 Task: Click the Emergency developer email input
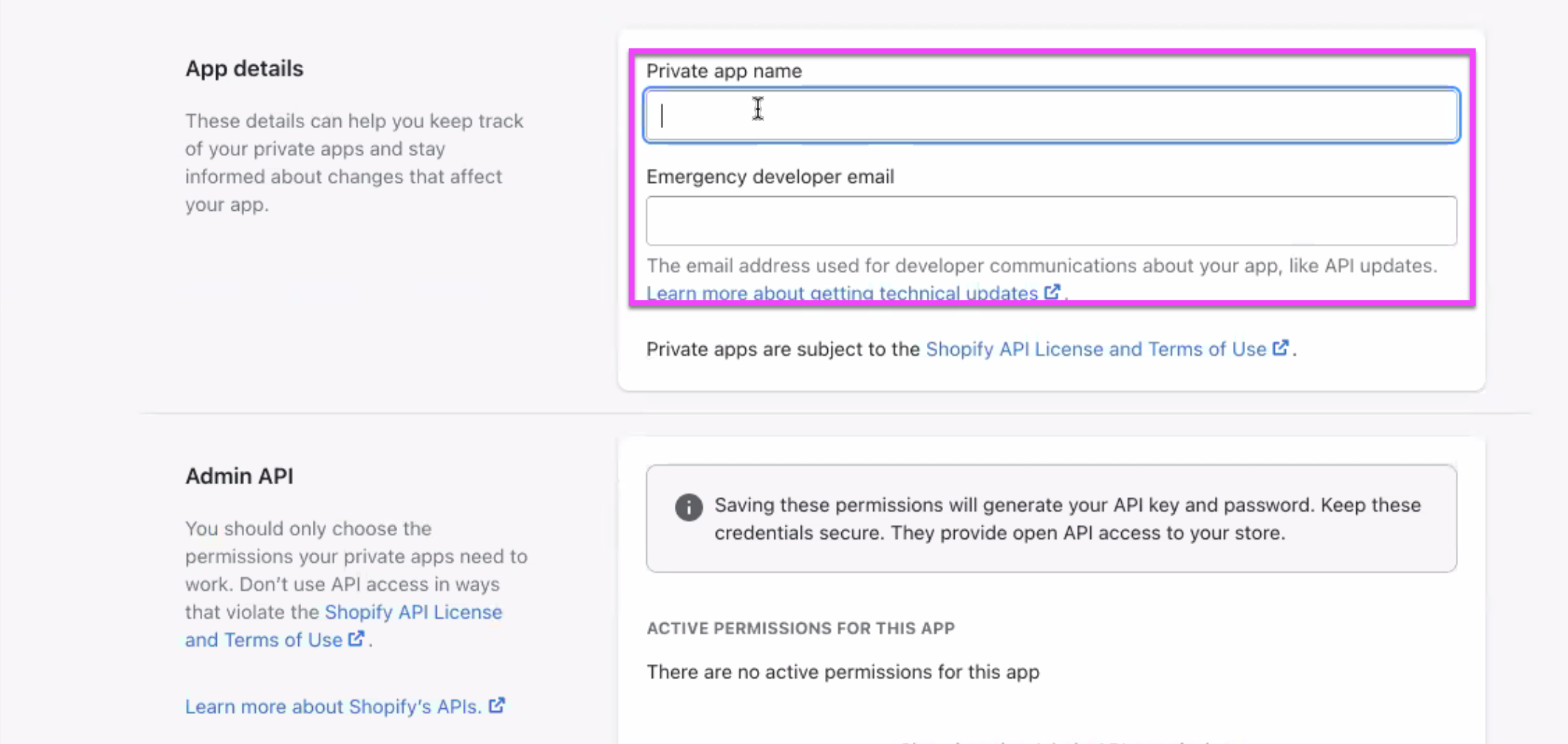click(x=1051, y=220)
